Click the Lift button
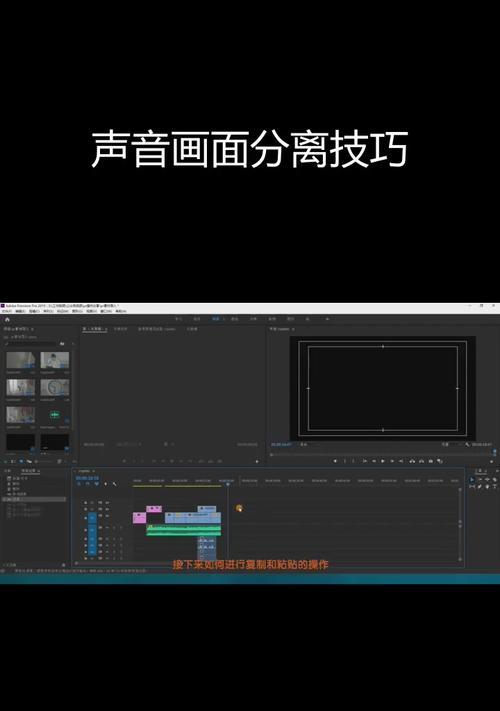500x711 pixels. tap(412, 461)
